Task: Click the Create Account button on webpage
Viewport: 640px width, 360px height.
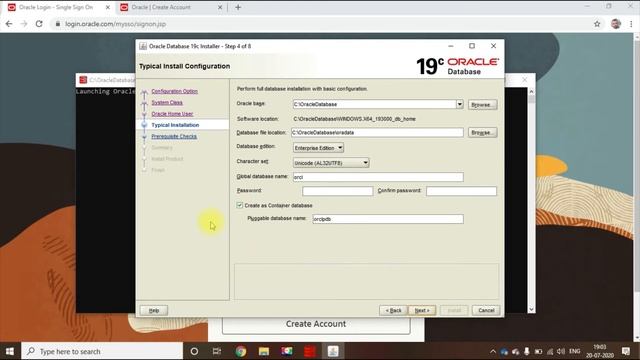Action: coord(316,324)
